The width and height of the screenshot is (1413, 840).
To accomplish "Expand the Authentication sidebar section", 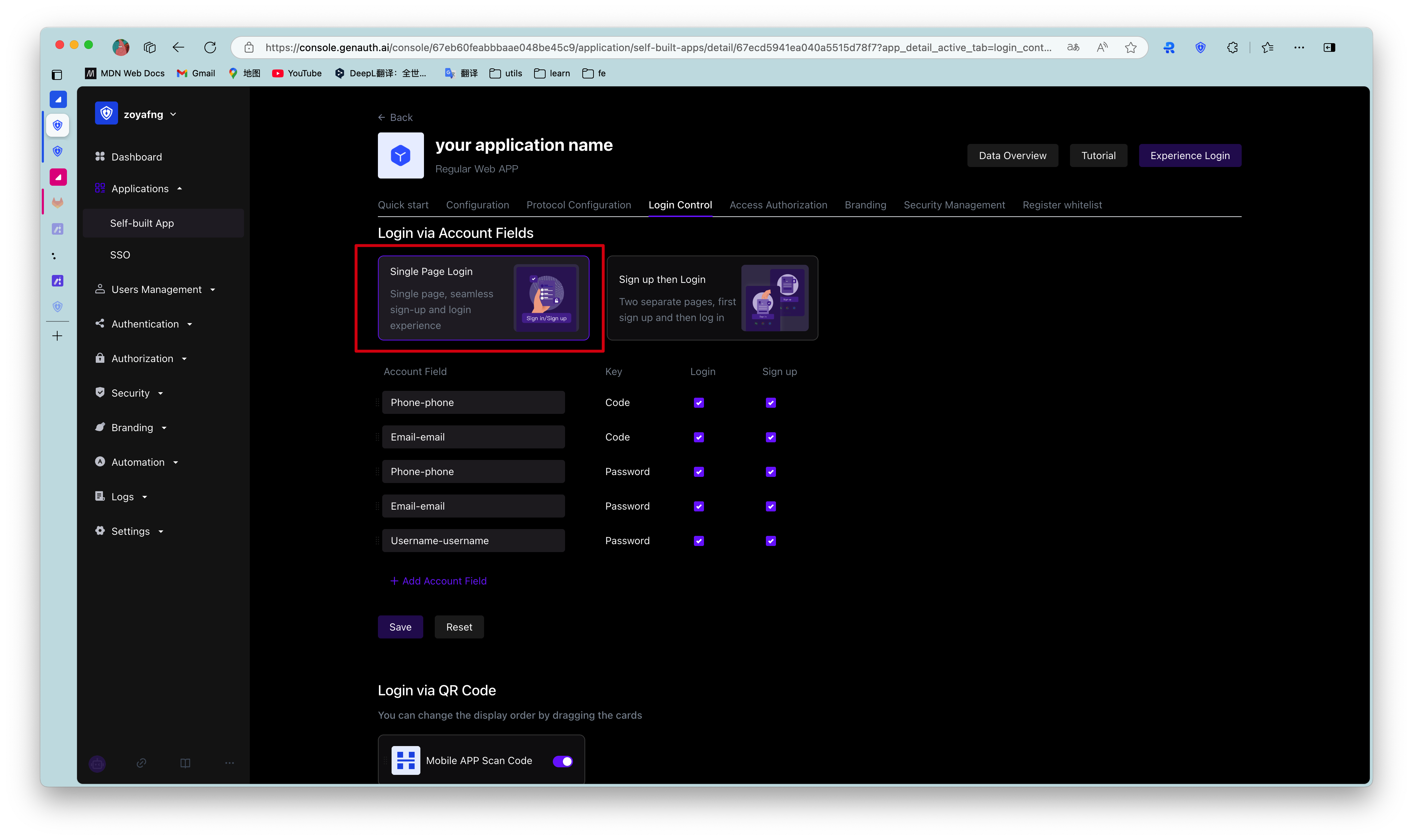I will tap(145, 324).
